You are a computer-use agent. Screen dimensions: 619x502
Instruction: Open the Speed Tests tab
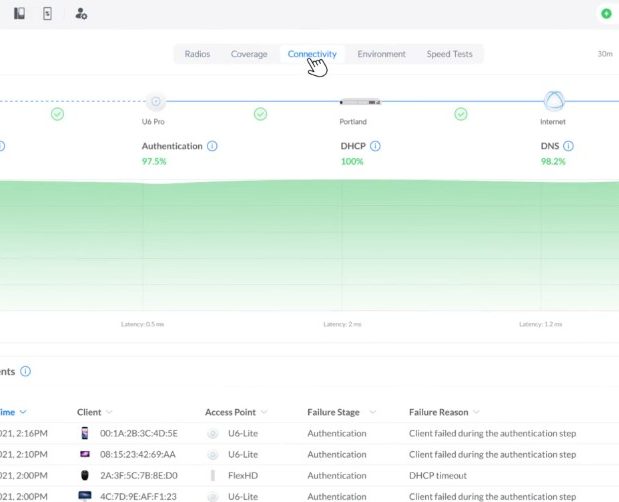[449, 54]
